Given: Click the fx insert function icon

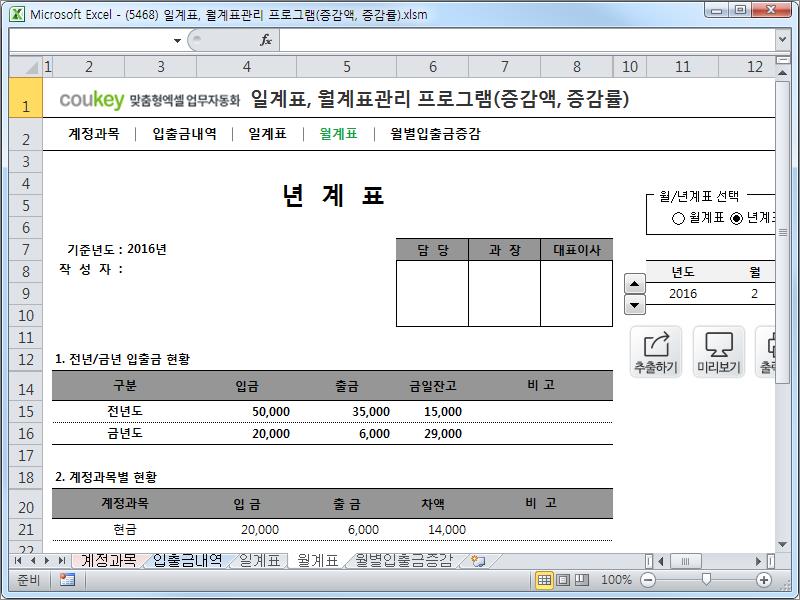Looking at the screenshot, I should click(x=265, y=40).
